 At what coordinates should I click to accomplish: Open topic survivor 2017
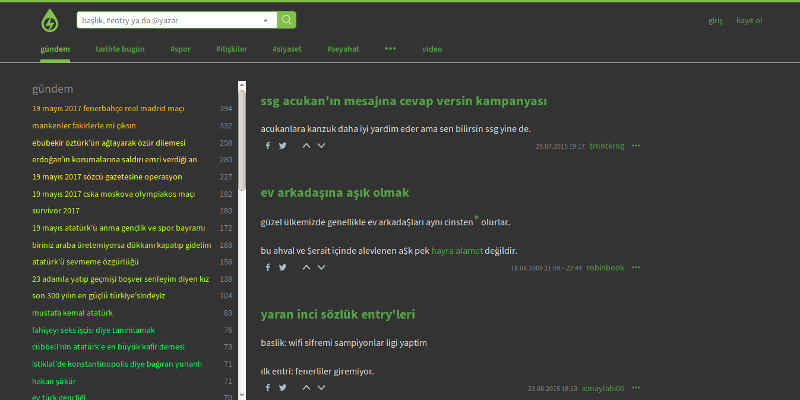coord(56,211)
